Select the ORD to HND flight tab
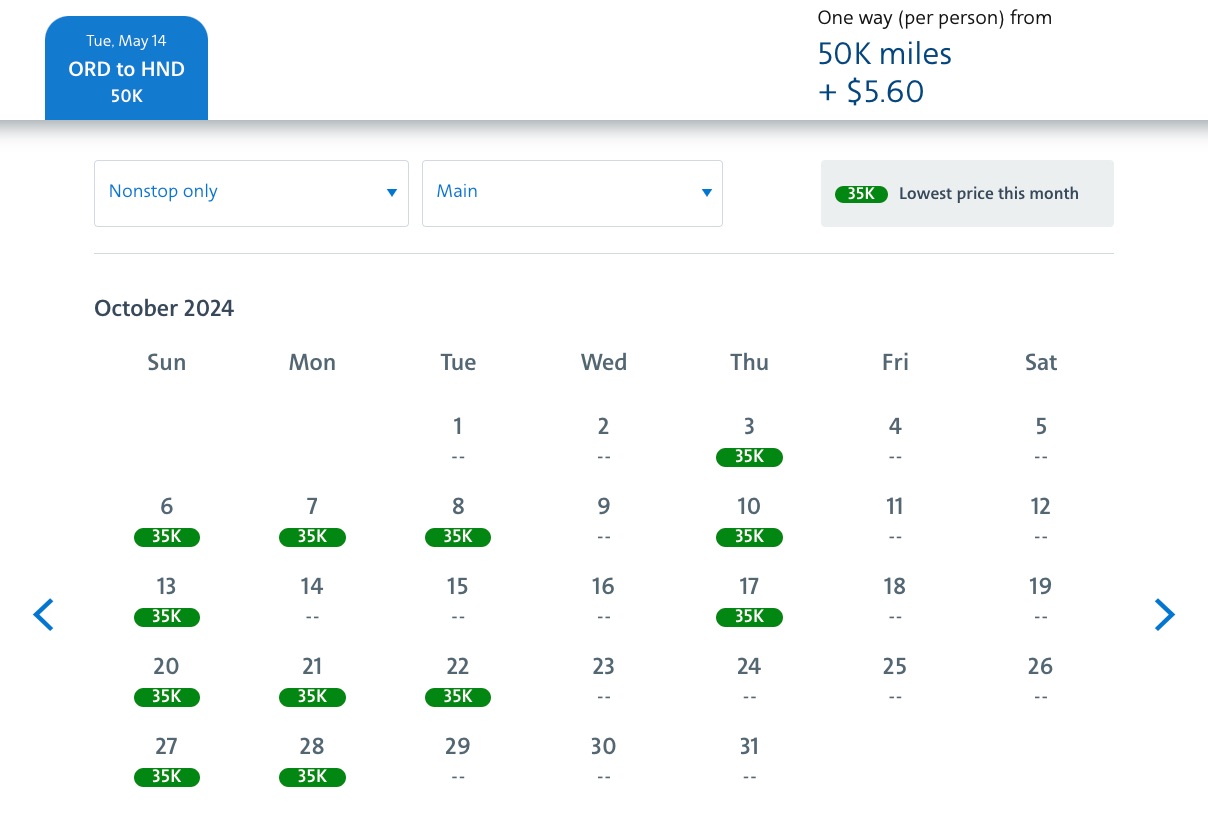The height and width of the screenshot is (814, 1208). click(126, 69)
